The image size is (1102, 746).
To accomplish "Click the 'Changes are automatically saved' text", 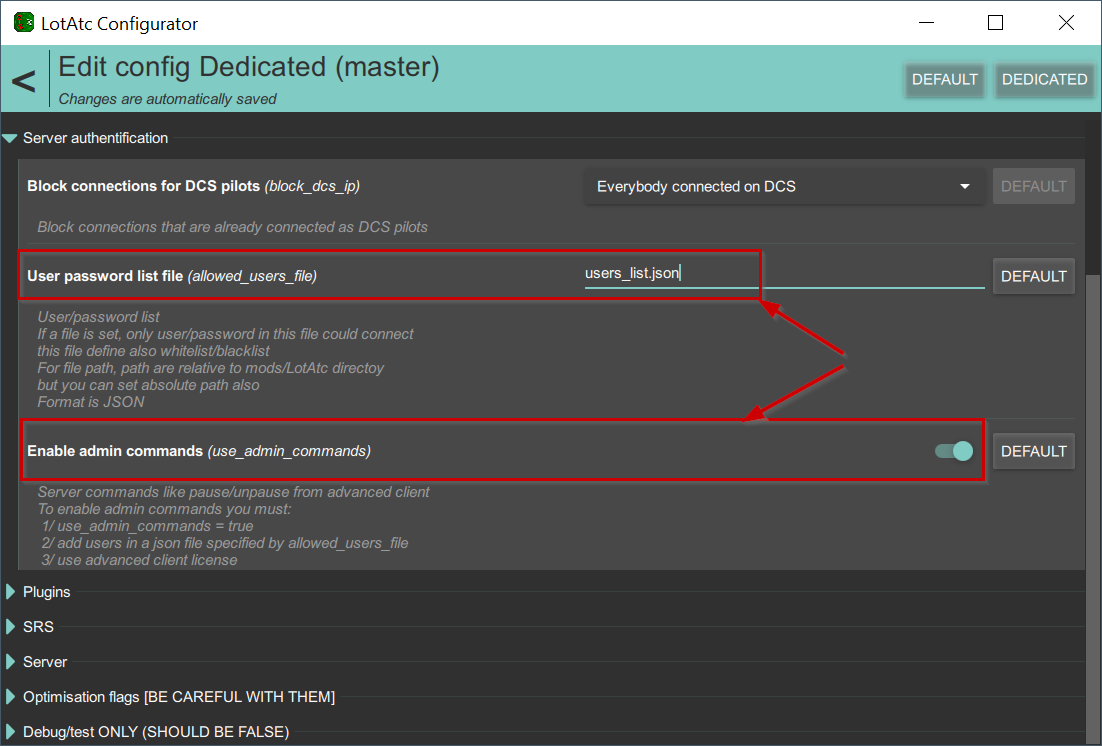I will click(x=167, y=99).
